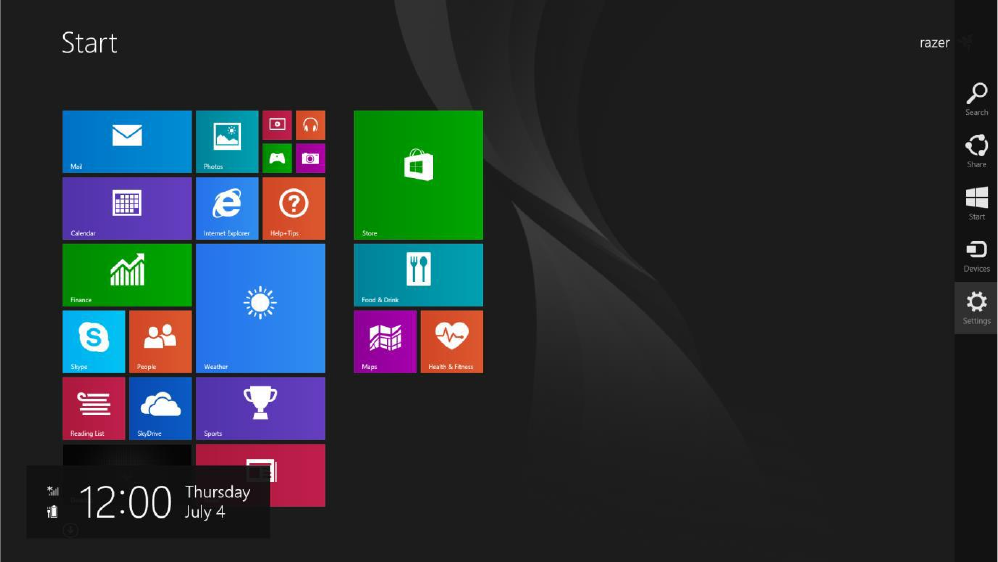998x562 pixels.
Task: Open the Devices charm
Action: 976,255
